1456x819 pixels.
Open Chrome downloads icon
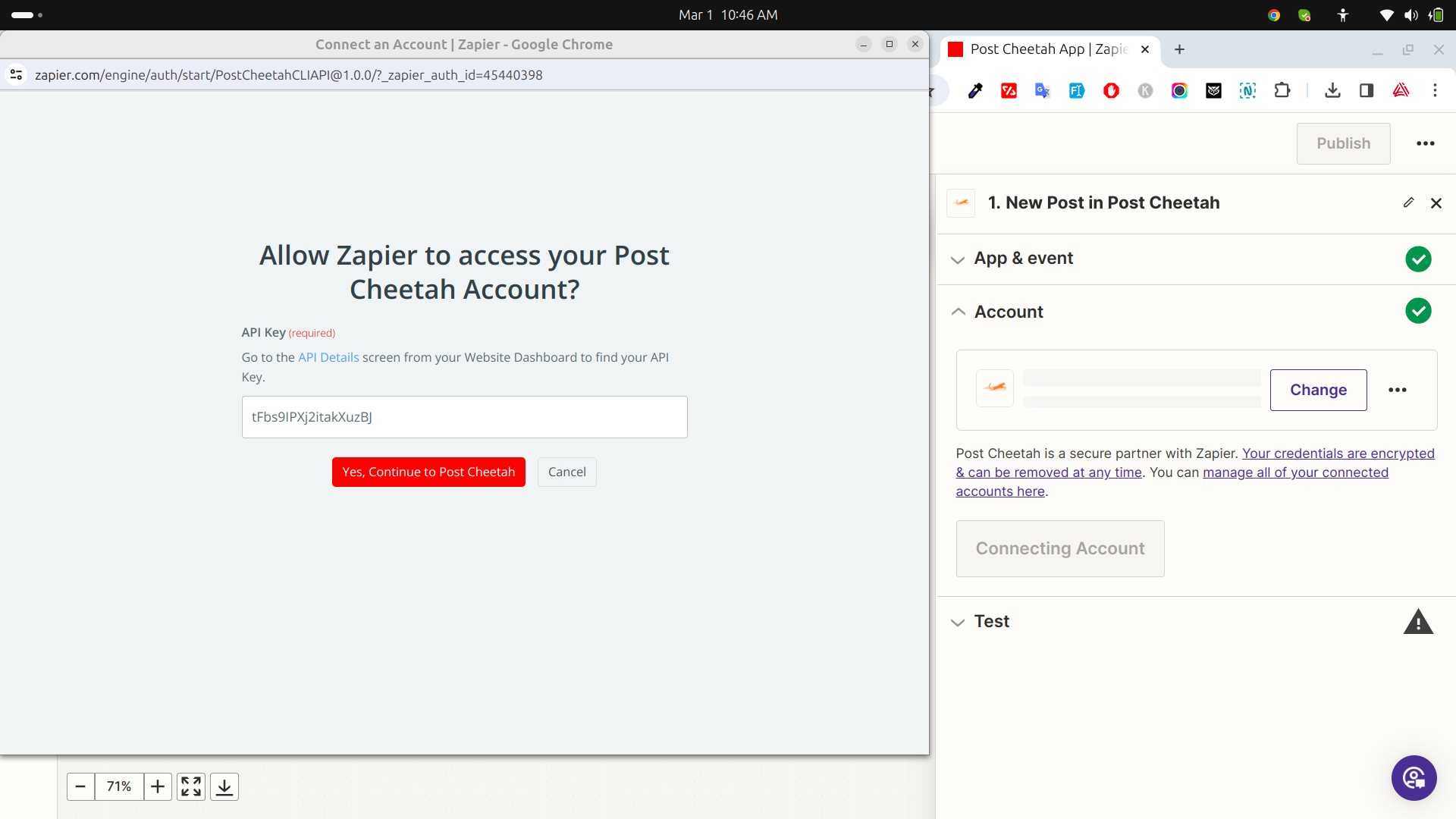tap(1332, 91)
